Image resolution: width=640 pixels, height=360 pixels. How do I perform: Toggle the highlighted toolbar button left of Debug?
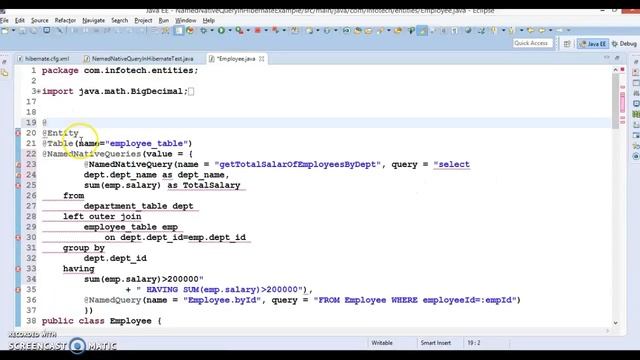point(179,31)
